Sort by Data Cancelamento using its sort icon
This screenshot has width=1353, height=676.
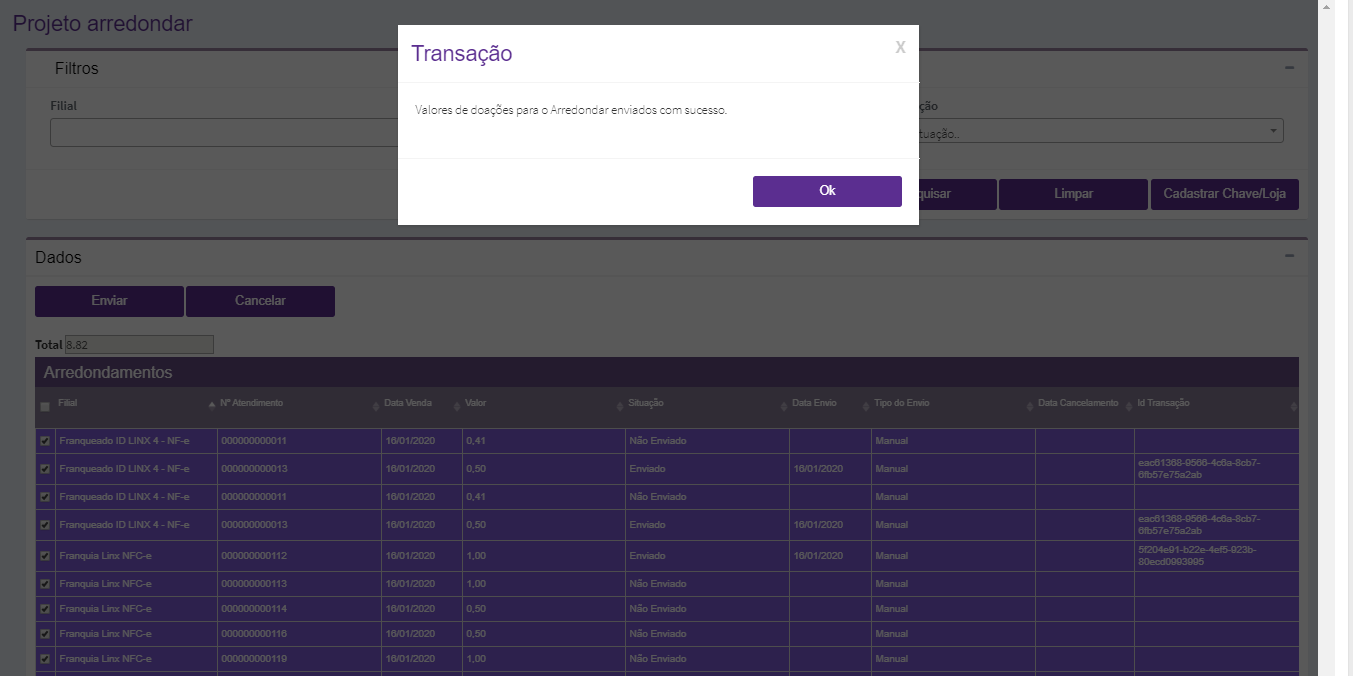1128,407
